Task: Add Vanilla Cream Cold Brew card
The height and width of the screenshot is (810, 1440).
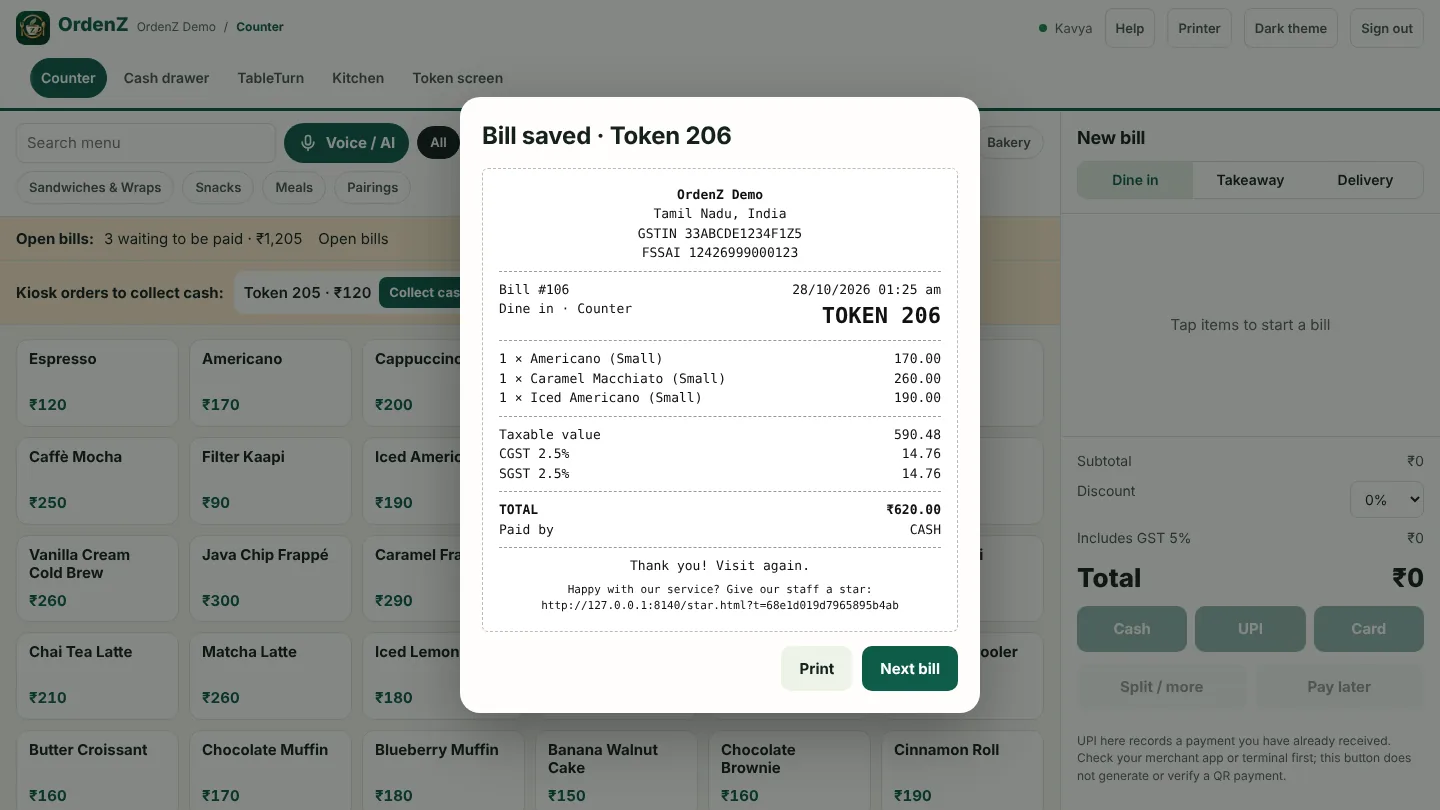Action: (x=97, y=579)
